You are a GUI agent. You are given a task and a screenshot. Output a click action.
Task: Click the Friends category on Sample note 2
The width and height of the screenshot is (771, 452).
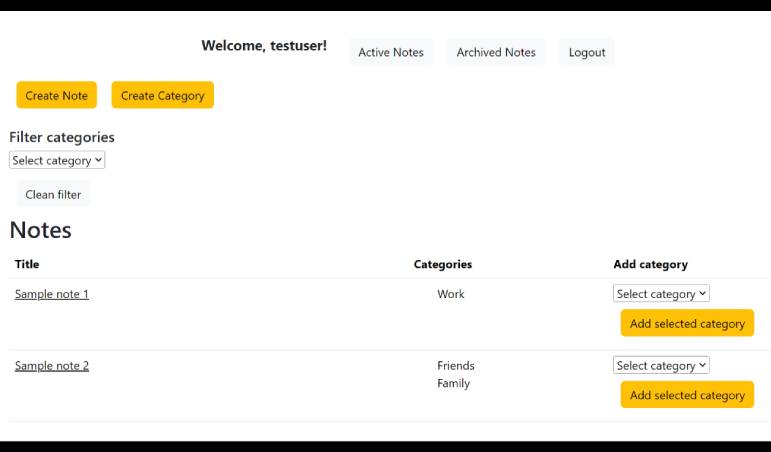click(x=456, y=365)
